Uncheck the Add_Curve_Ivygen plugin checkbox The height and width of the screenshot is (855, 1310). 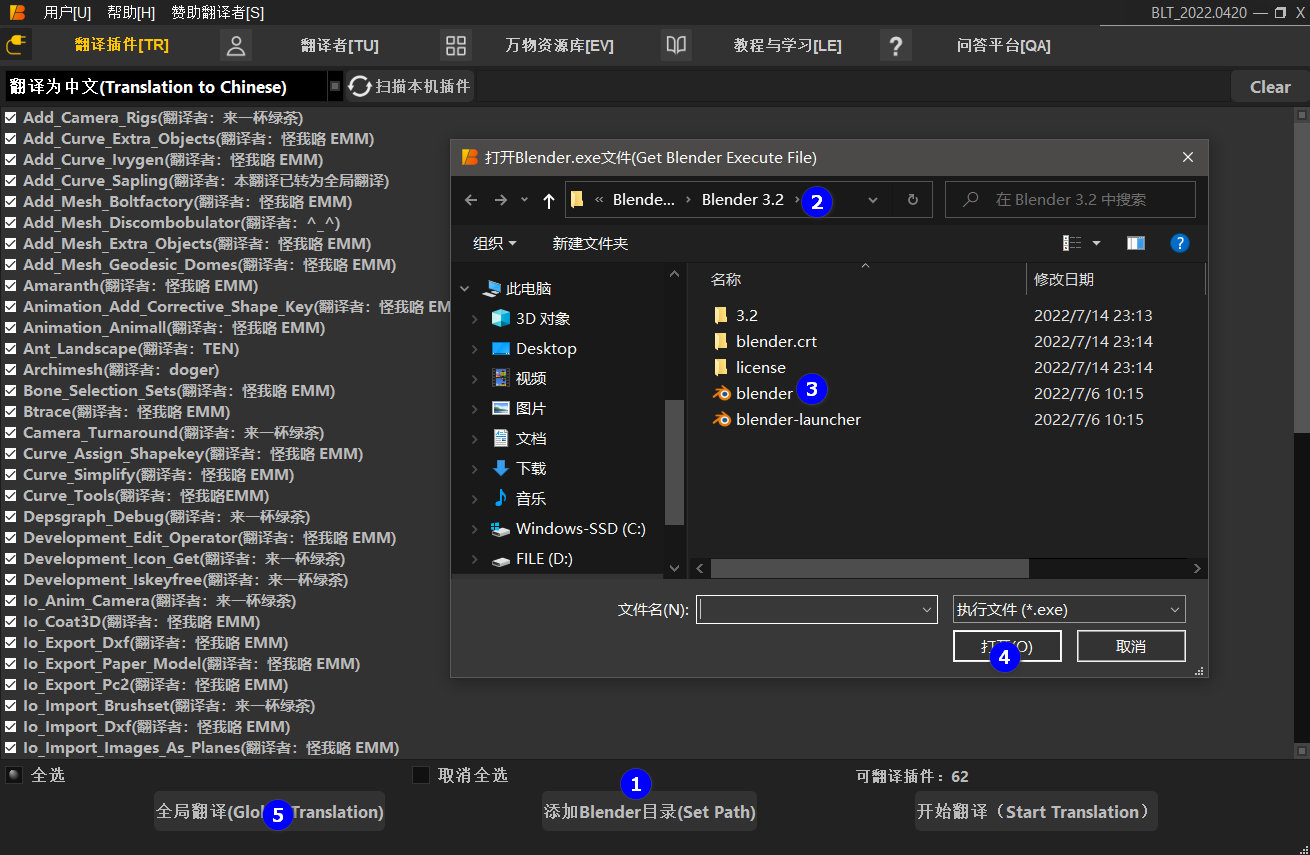point(10,160)
